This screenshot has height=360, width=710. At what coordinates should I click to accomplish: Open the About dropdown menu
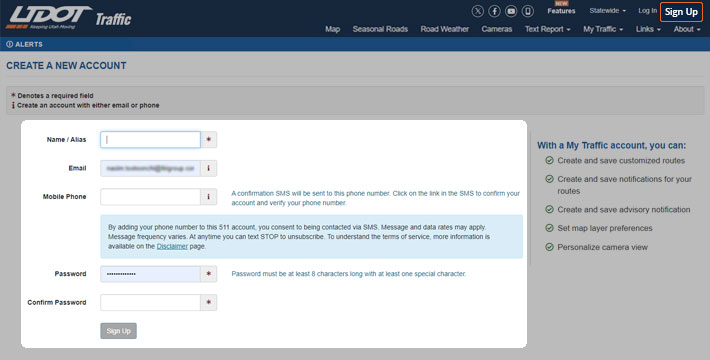click(x=687, y=29)
